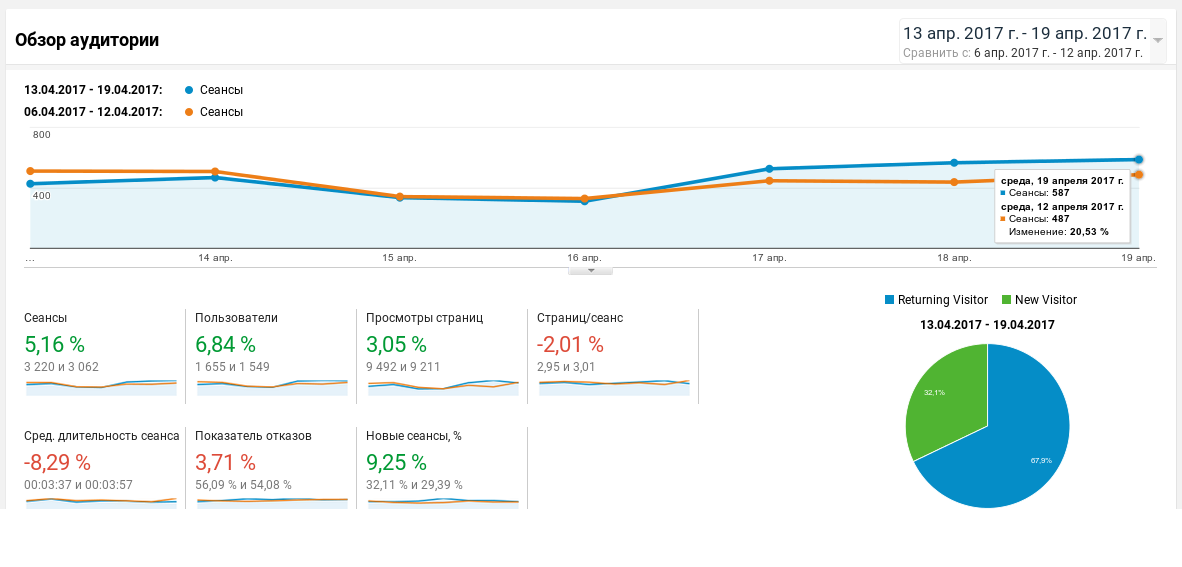Click the Пользователи metric sparkline

pyautogui.click(x=272, y=388)
